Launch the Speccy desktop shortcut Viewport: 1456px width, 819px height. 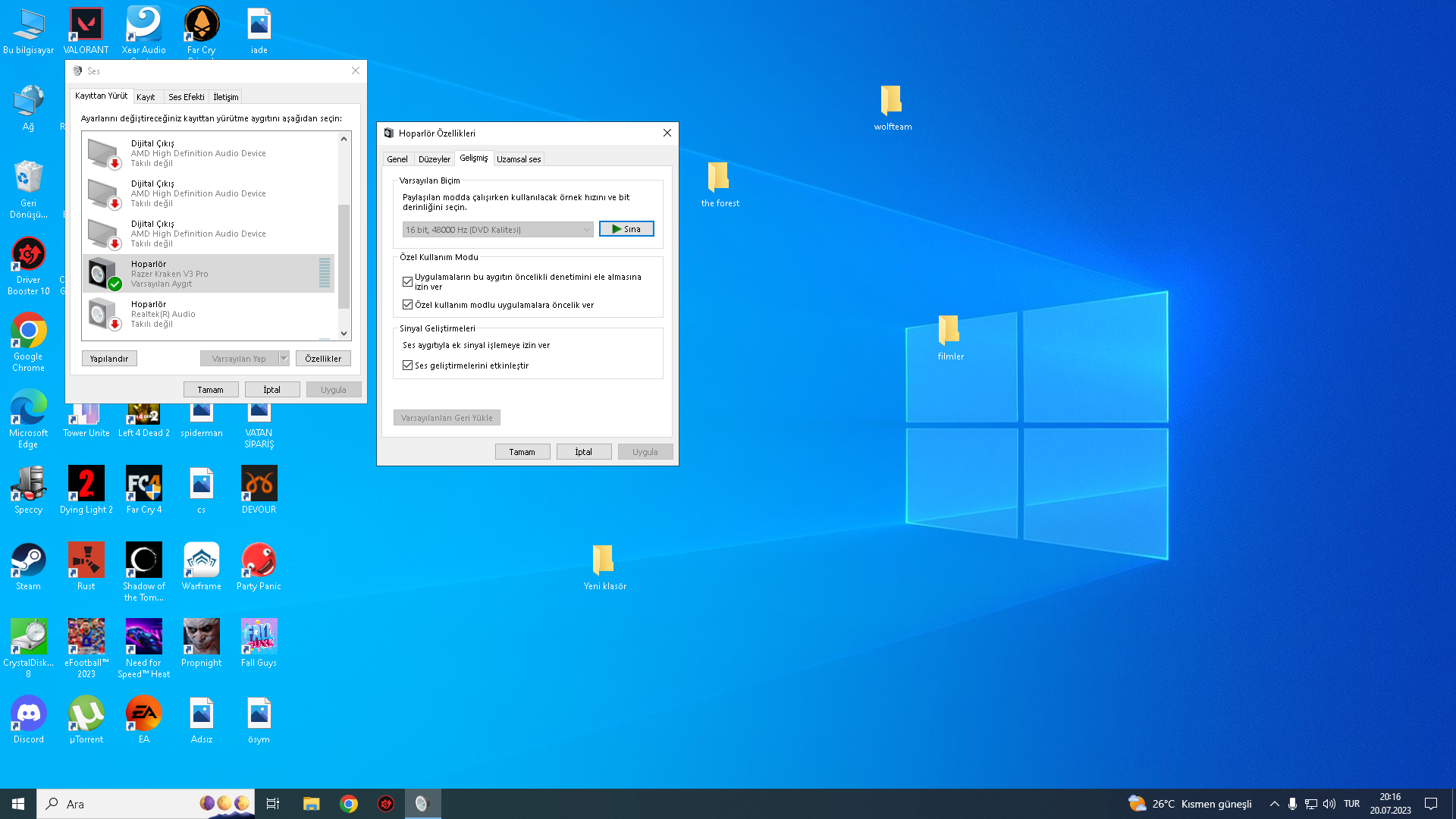[29, 490]
